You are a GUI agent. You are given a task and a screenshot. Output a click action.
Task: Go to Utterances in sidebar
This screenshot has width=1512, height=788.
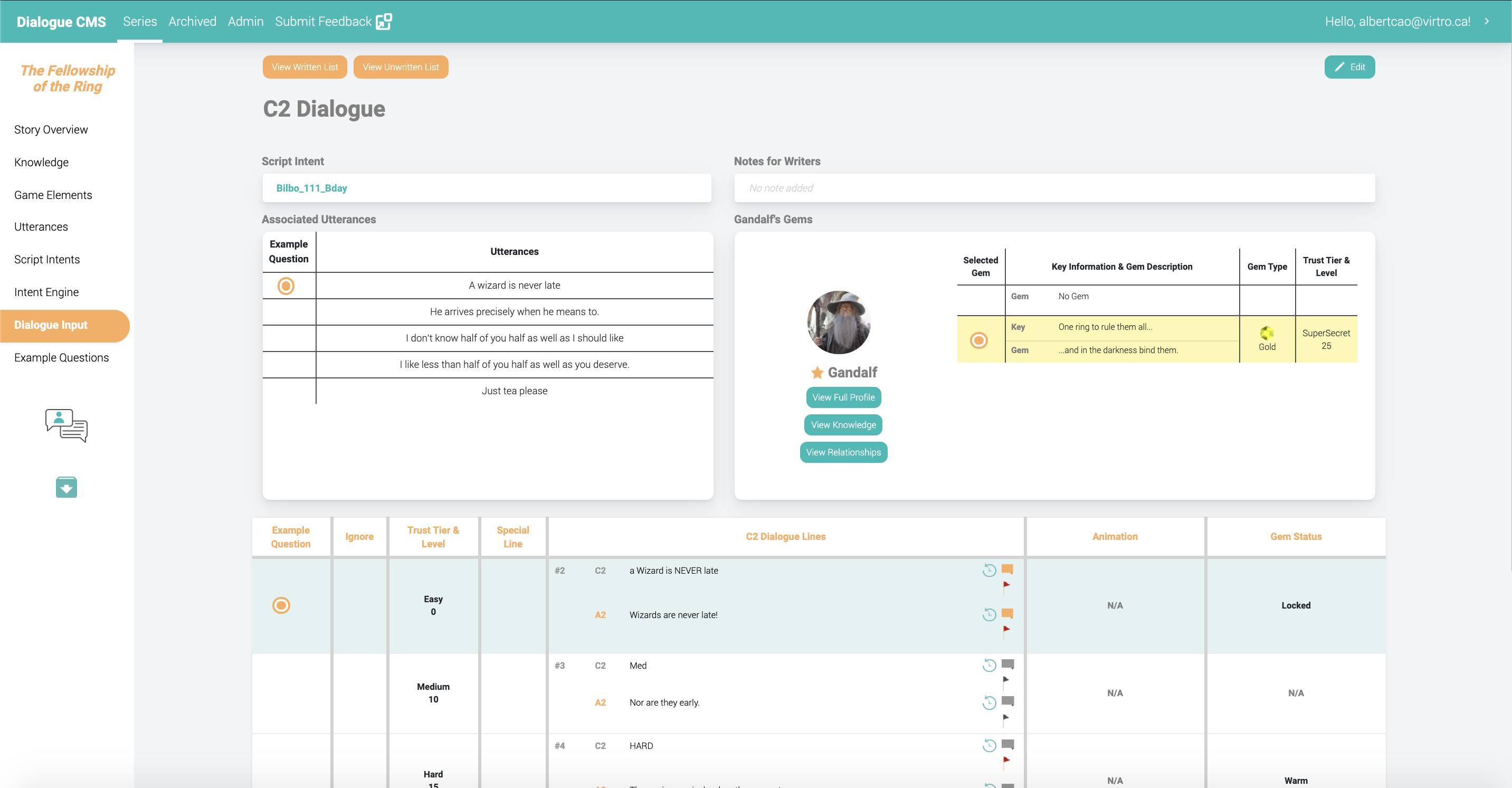tap(41, 226)
